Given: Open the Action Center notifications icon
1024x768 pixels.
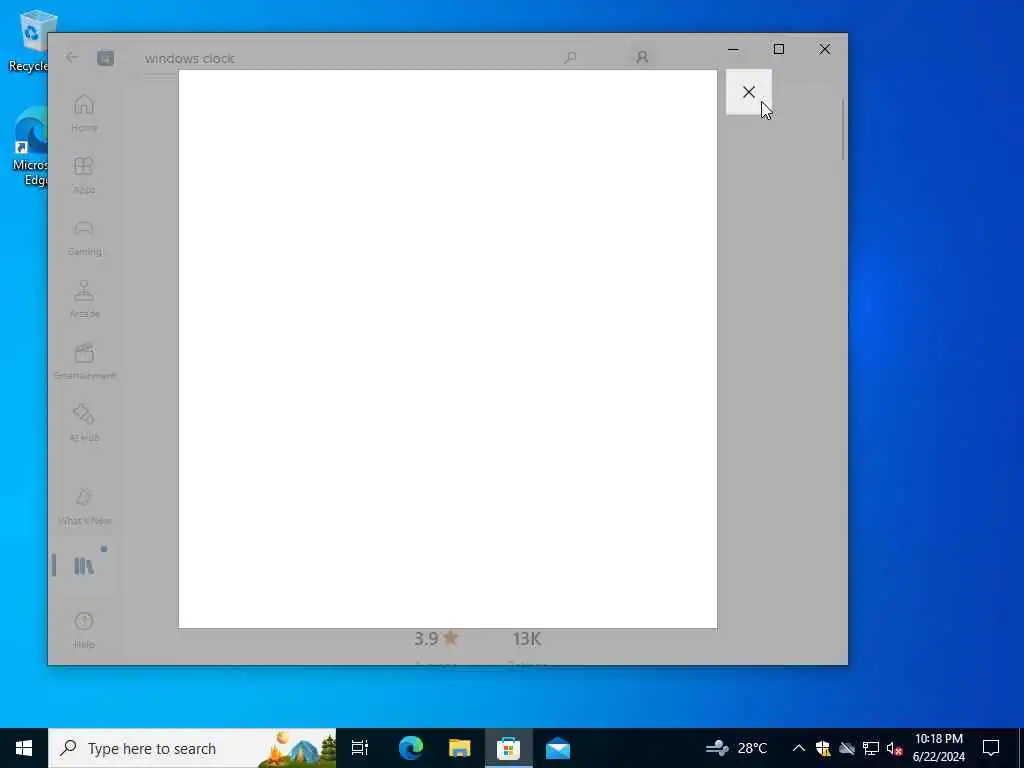Looking at the screenshot, I should tap(991, 748).
